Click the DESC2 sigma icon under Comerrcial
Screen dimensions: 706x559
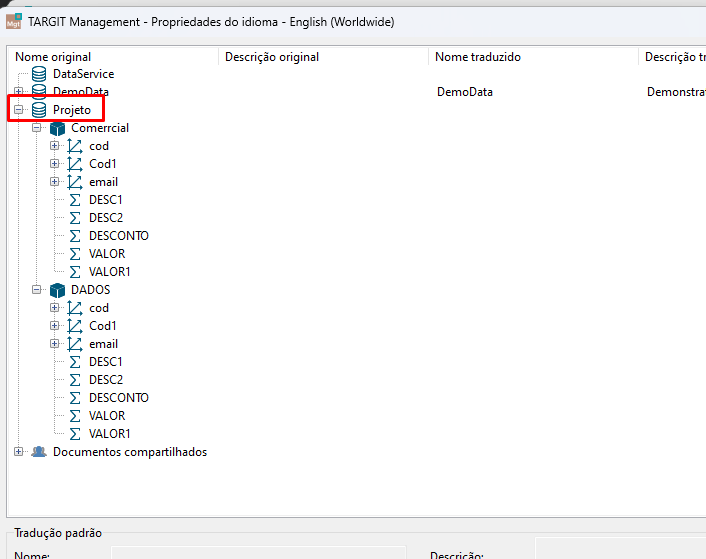[x=75, y=218]
